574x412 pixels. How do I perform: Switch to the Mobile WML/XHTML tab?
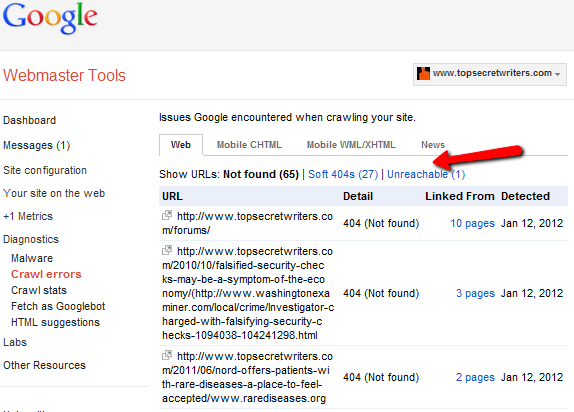[351, 145]
